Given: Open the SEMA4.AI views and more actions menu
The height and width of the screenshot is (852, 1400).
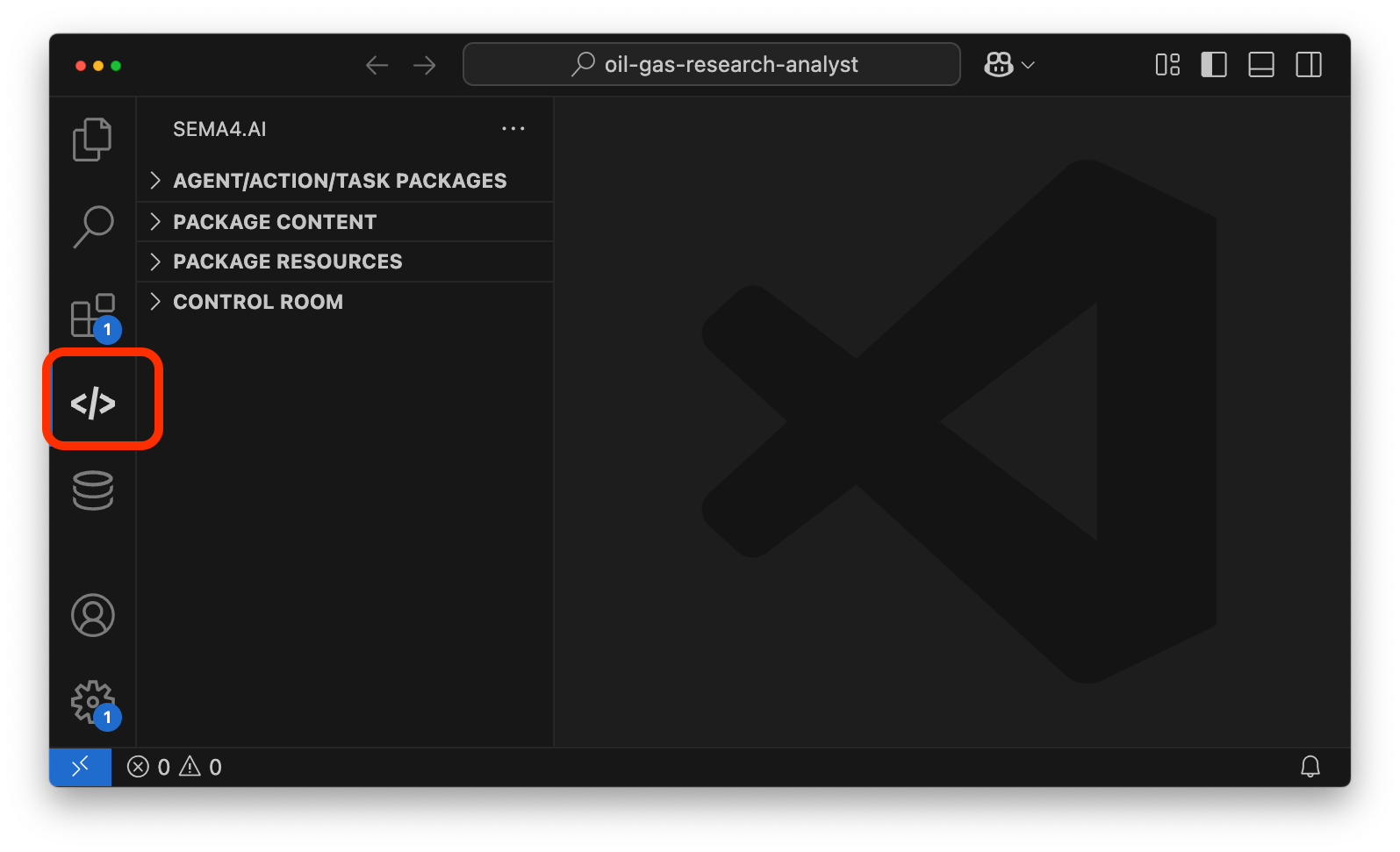Looking at the screenshot, I should [x=513, y=129].
